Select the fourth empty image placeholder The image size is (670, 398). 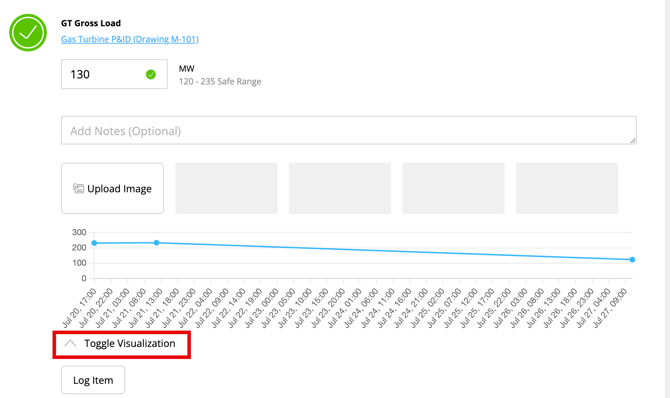pyautogui.click(x=567, y=188)
